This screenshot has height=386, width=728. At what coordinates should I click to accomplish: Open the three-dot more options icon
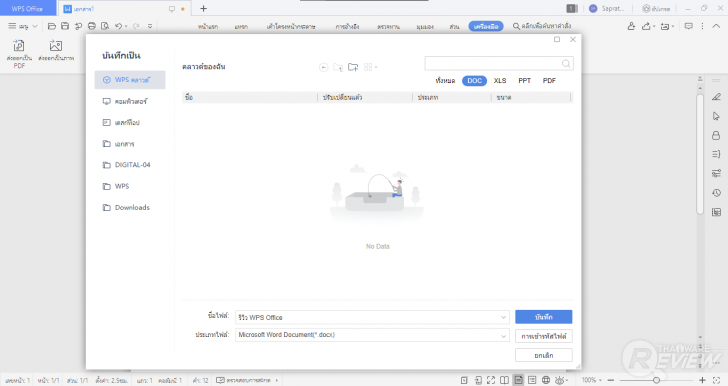point(702,26)
